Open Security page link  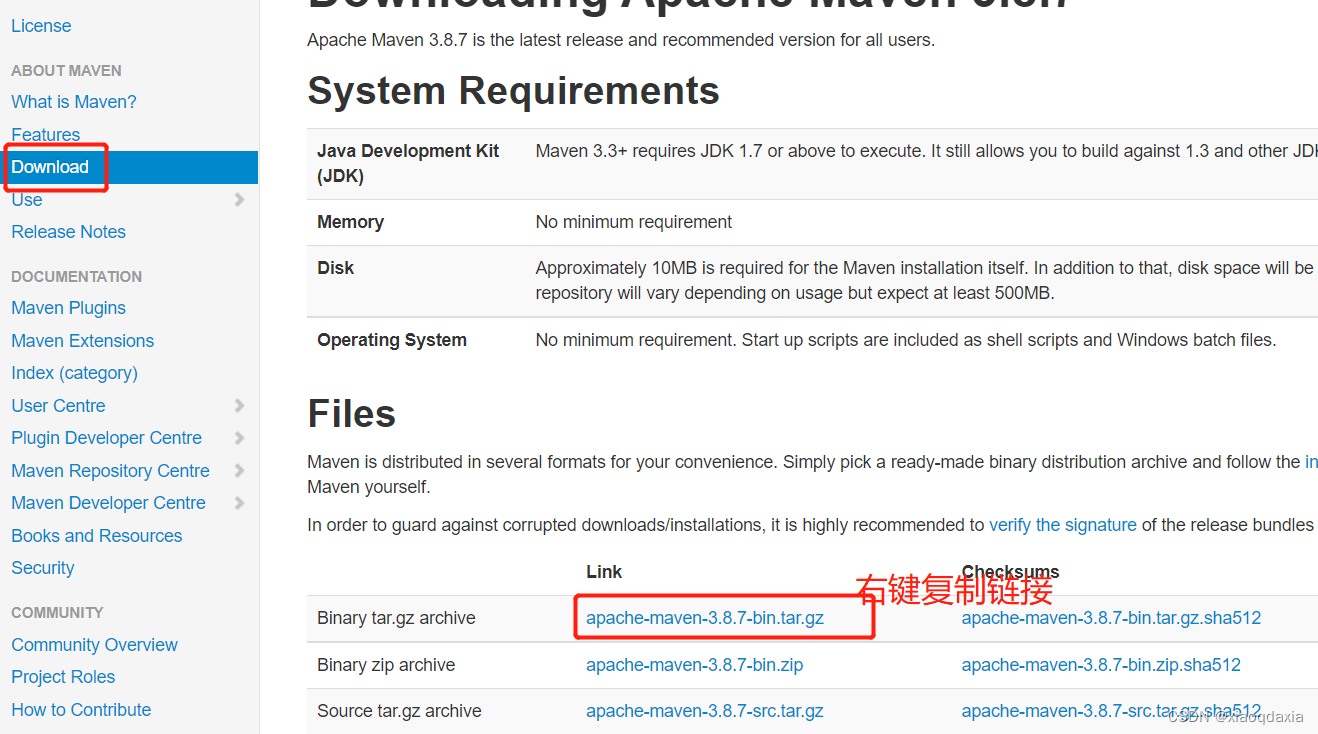(x=43, y=568)
